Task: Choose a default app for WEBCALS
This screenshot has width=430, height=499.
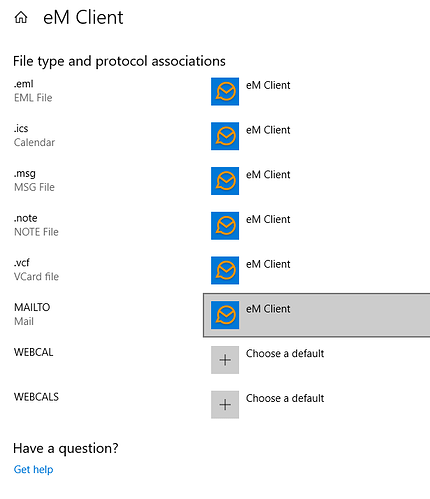Action: [x=285, y=398]
